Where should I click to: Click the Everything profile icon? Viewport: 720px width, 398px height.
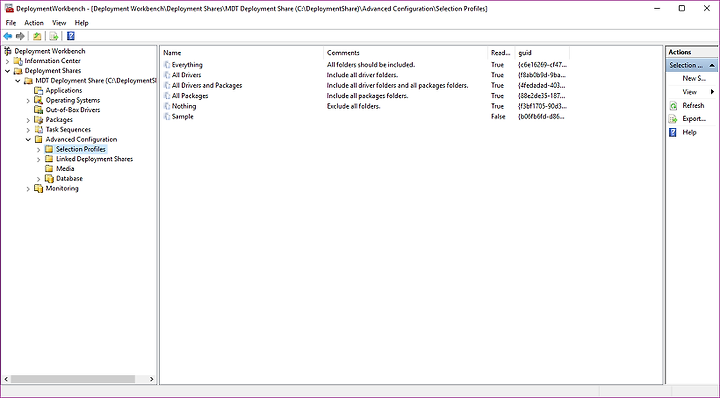coord(167,65)
